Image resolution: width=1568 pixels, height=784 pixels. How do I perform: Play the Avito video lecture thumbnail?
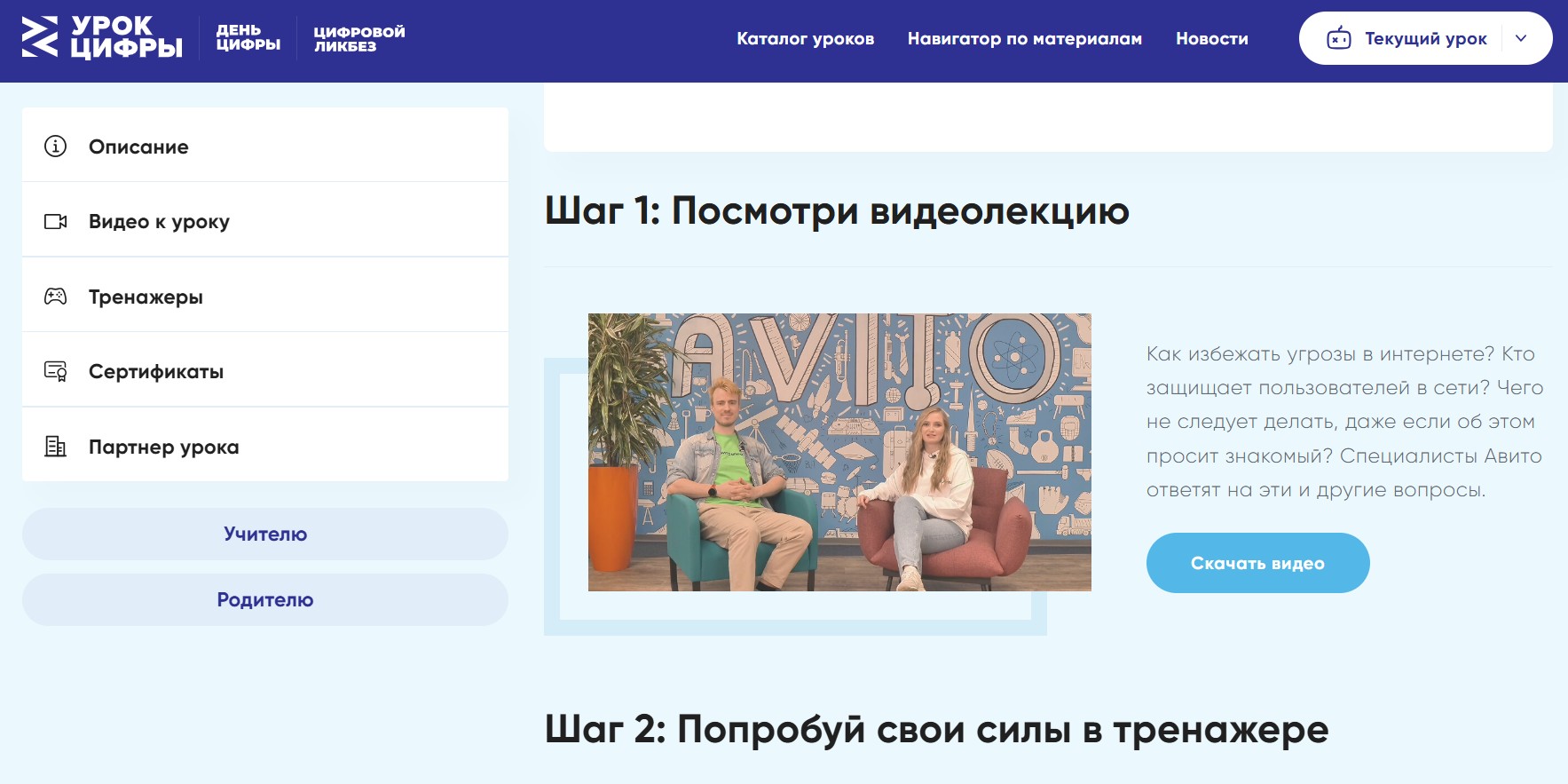click(x=839, y=452)
